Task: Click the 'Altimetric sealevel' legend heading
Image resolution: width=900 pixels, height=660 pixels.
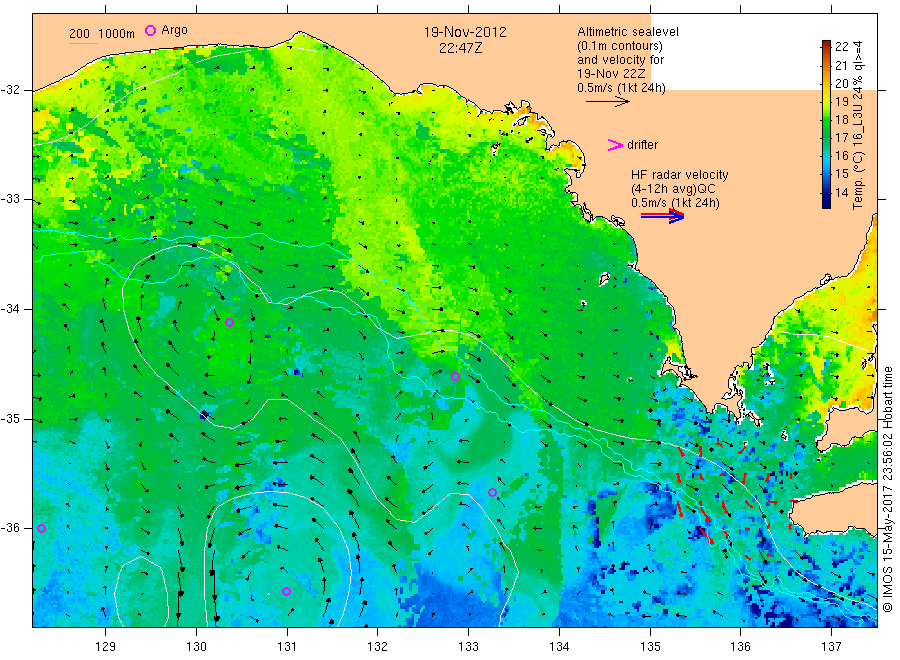Action: [x=627, y=32]
